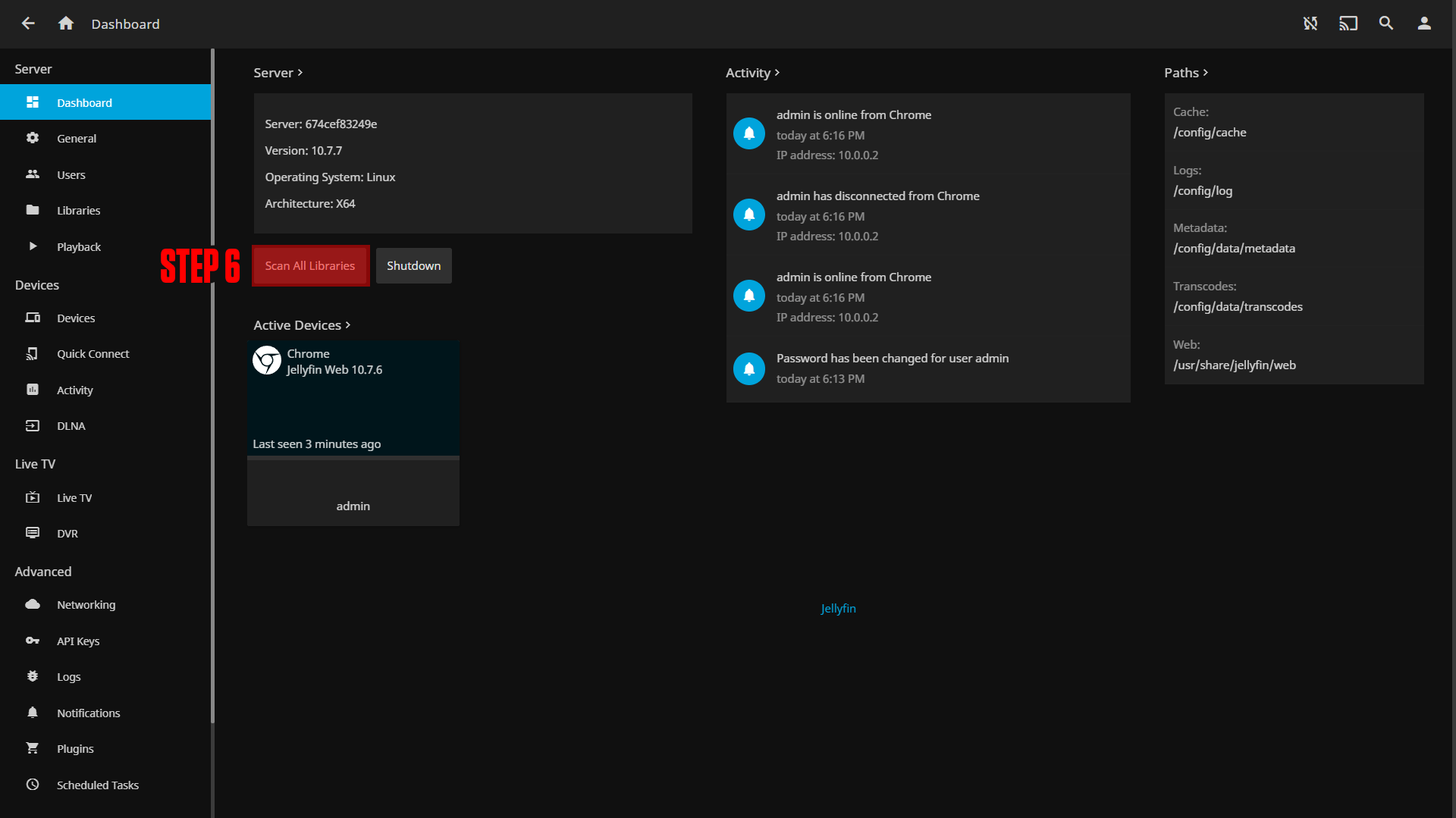Open the cast to device icon
The image size is (1456, 818).
pyautogui.click(x=1348, y=24)
